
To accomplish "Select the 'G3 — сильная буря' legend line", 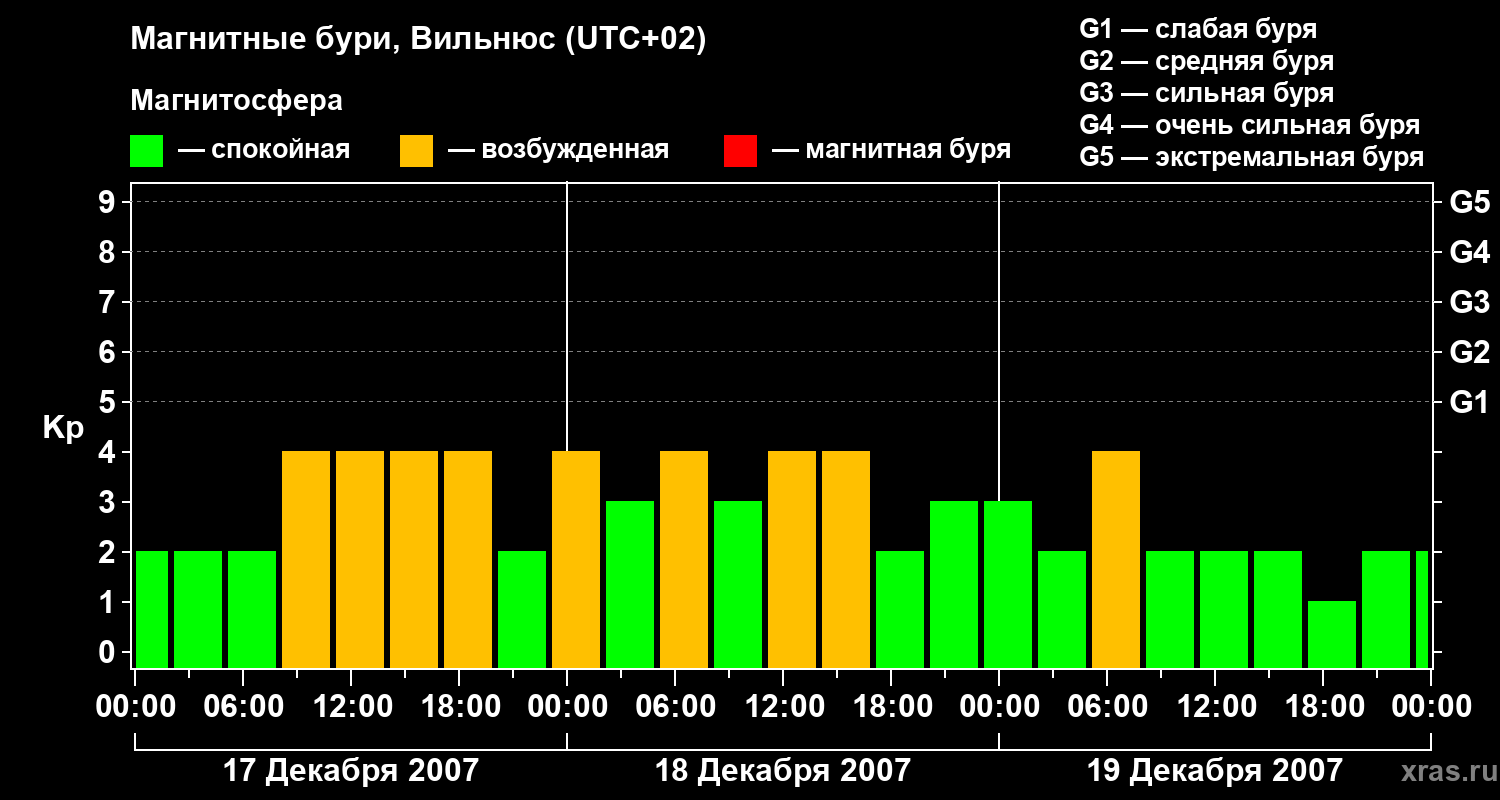I will (1207, 93).
